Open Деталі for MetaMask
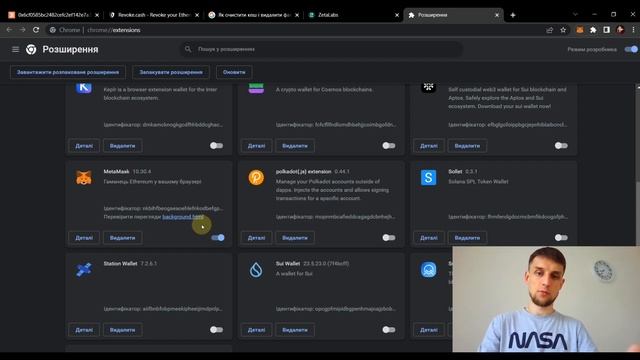 click(84, 238)
